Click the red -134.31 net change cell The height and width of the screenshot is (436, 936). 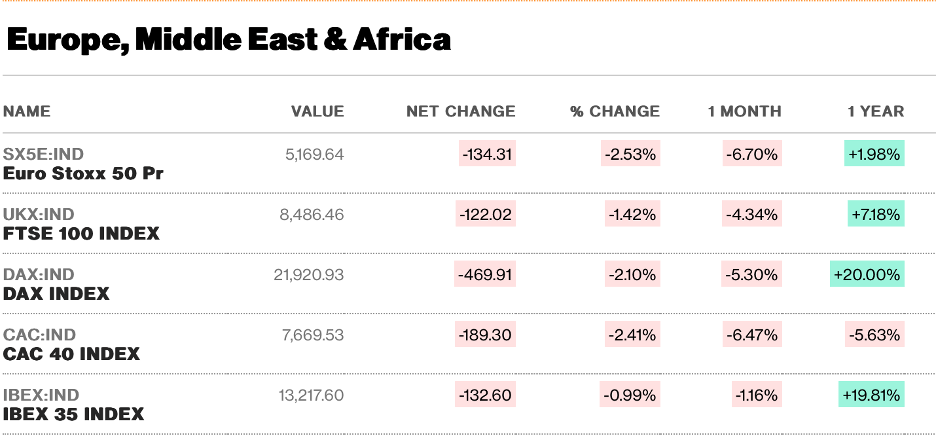pos(486,154)
